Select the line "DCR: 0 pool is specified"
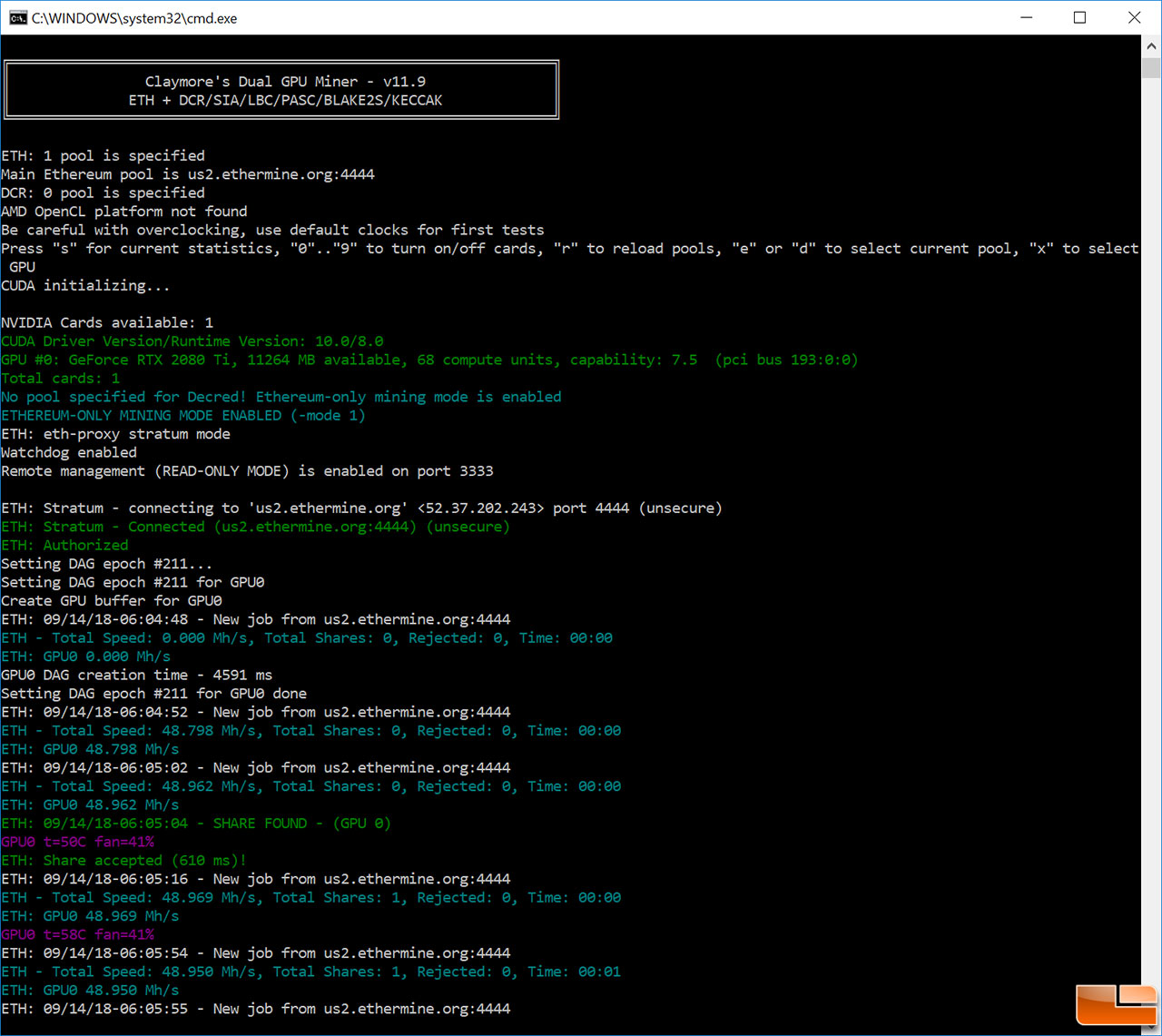The width and height of the screenshot is (1162, 1036). click(103, 192)
